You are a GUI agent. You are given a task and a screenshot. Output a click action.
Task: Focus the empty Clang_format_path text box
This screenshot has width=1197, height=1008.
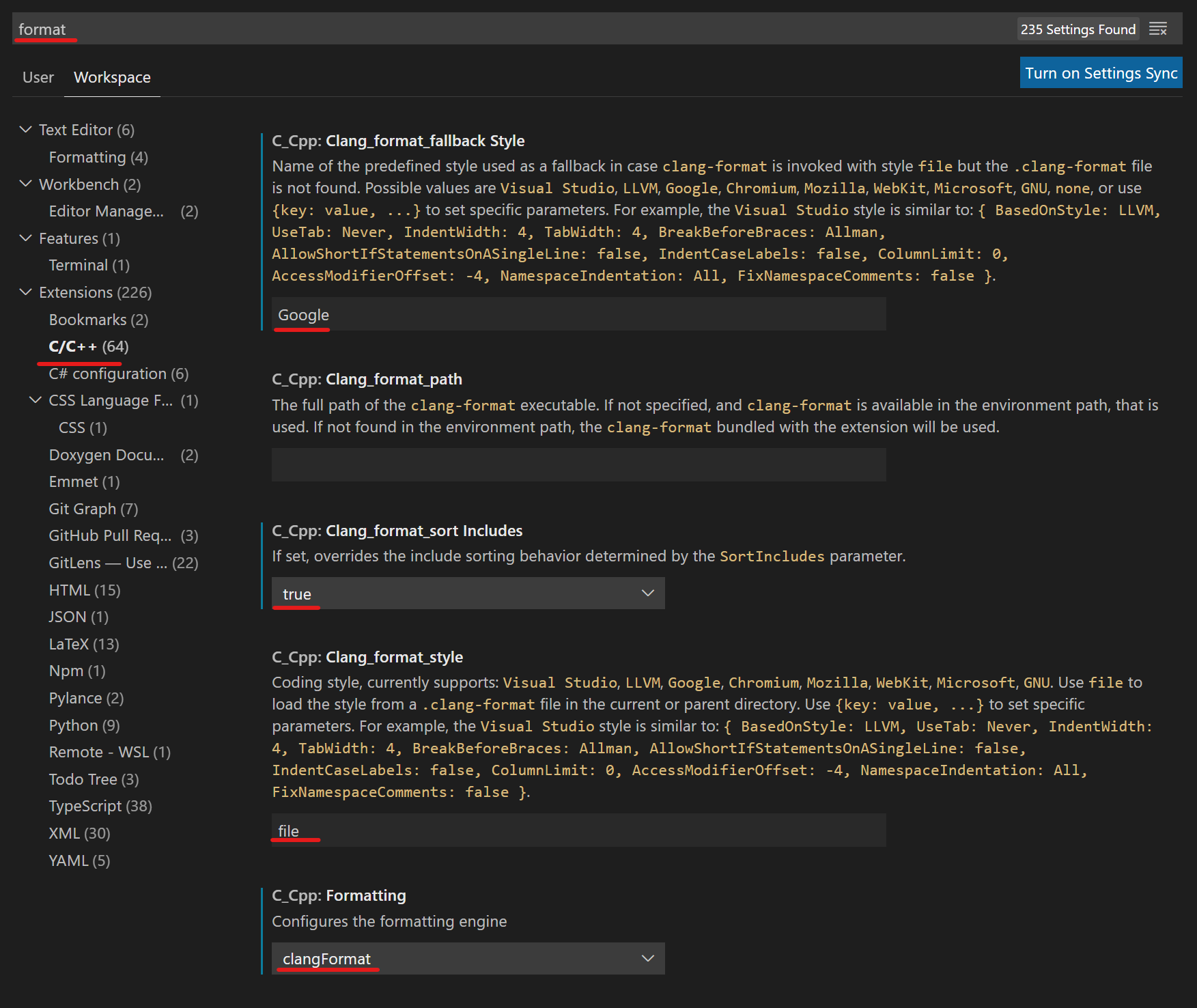(578, 465)
